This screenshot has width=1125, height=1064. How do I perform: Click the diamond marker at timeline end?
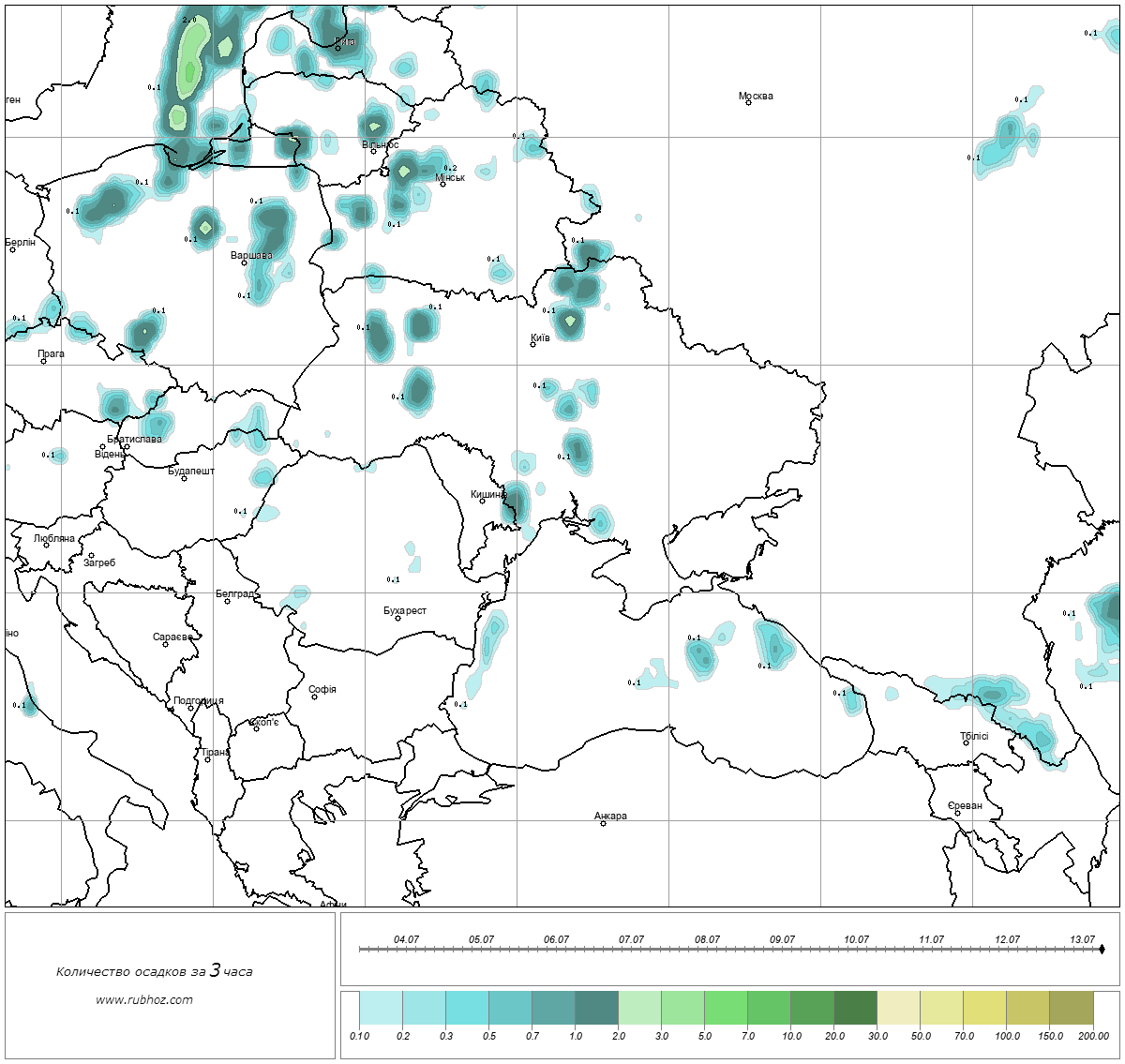tap(1102, 950)
